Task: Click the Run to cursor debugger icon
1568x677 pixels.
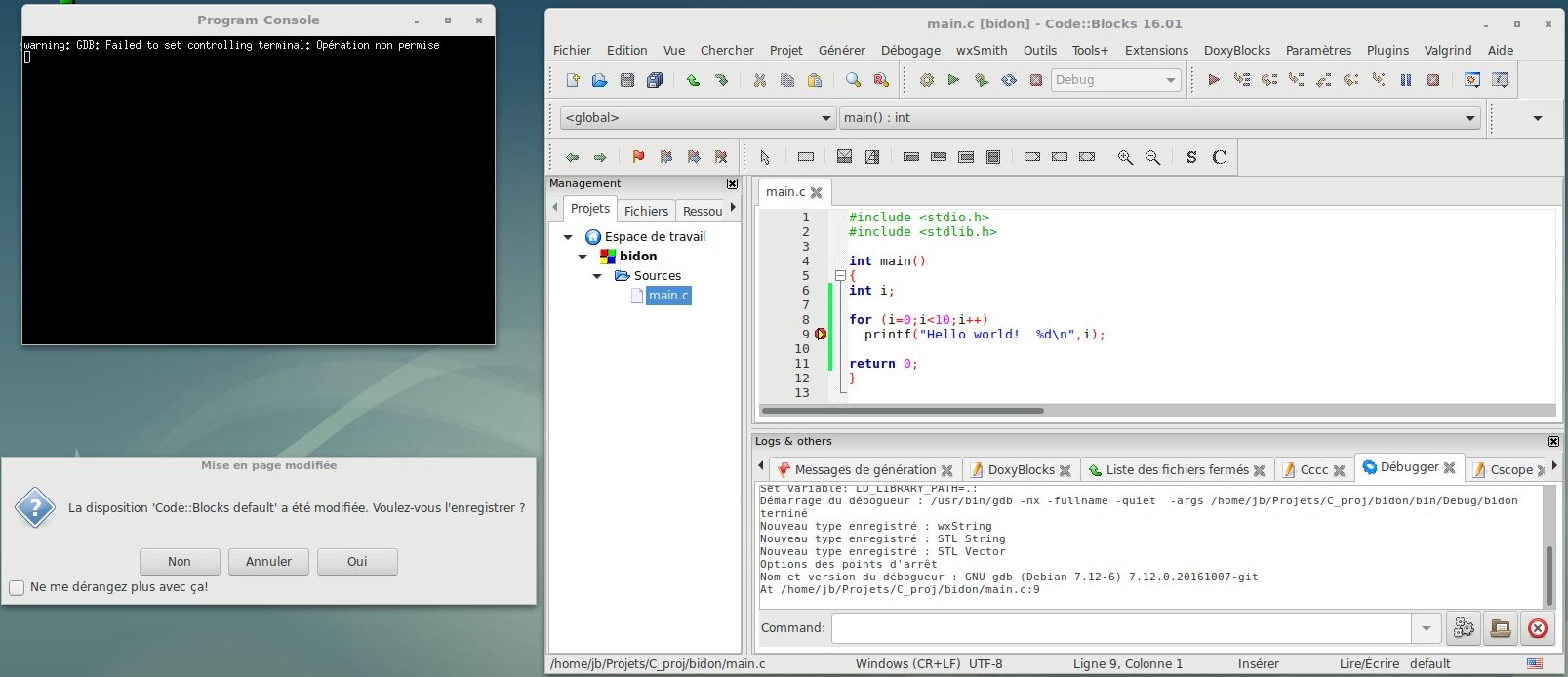Action: (x=1241, y=80)
